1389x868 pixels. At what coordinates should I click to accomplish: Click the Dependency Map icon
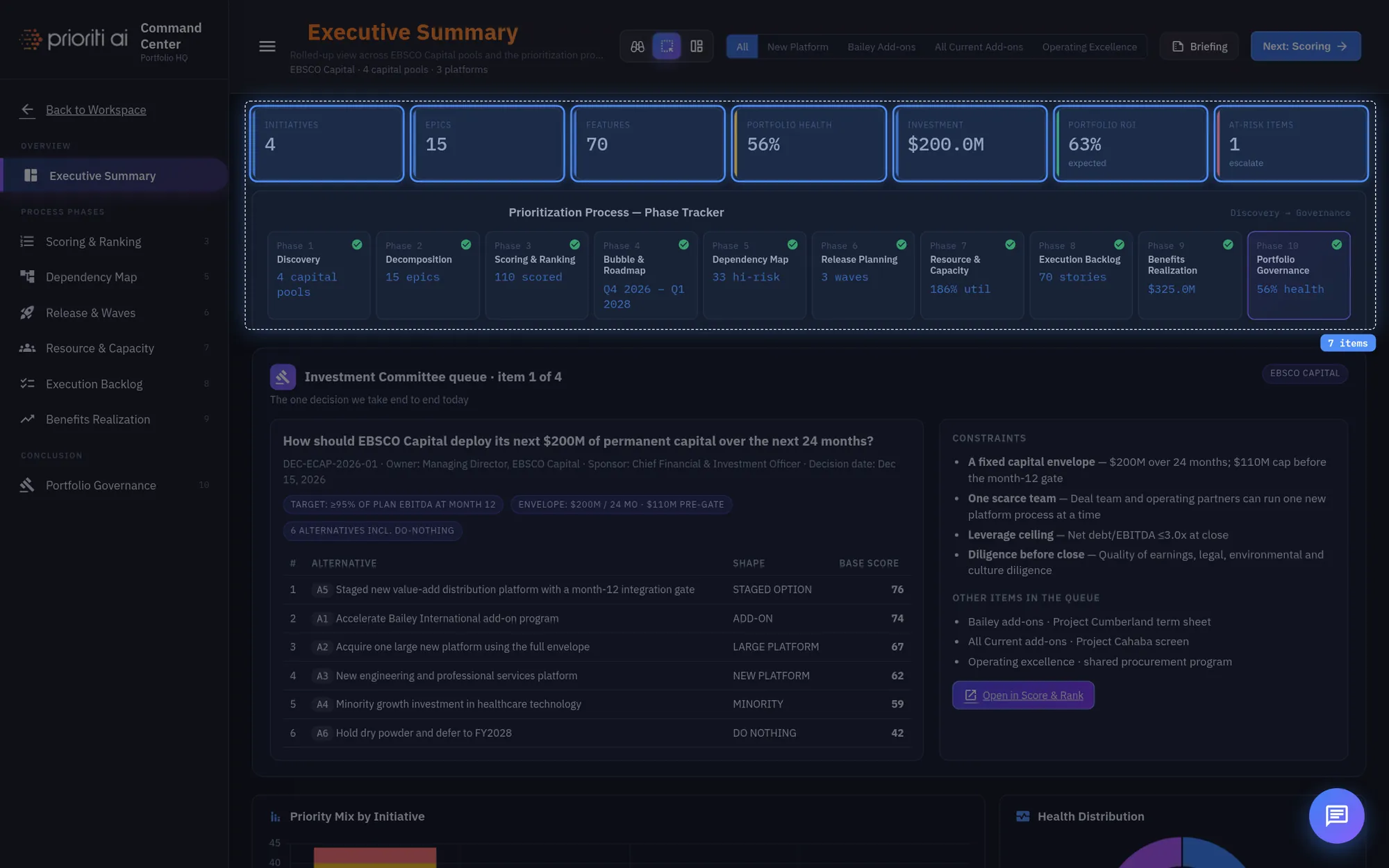click(27, 277)
